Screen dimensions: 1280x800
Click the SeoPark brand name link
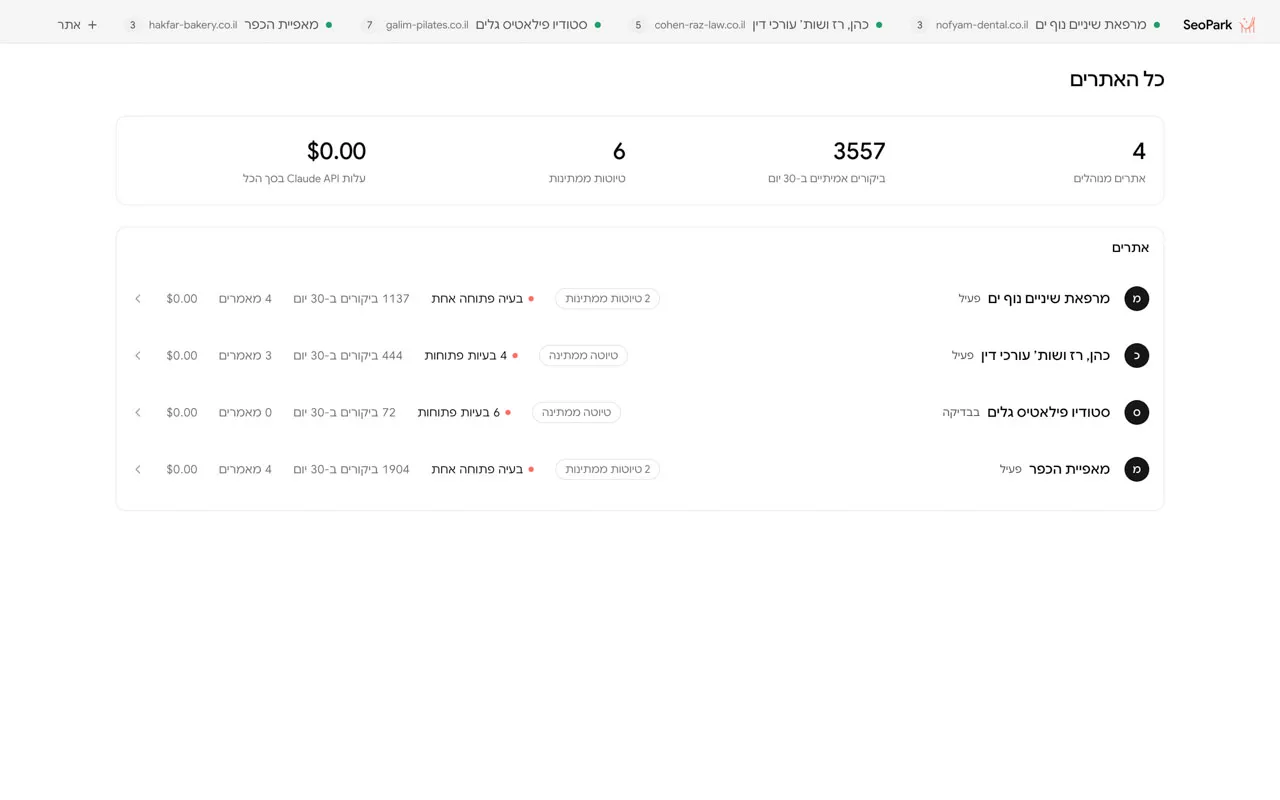tap(1207, 25)
